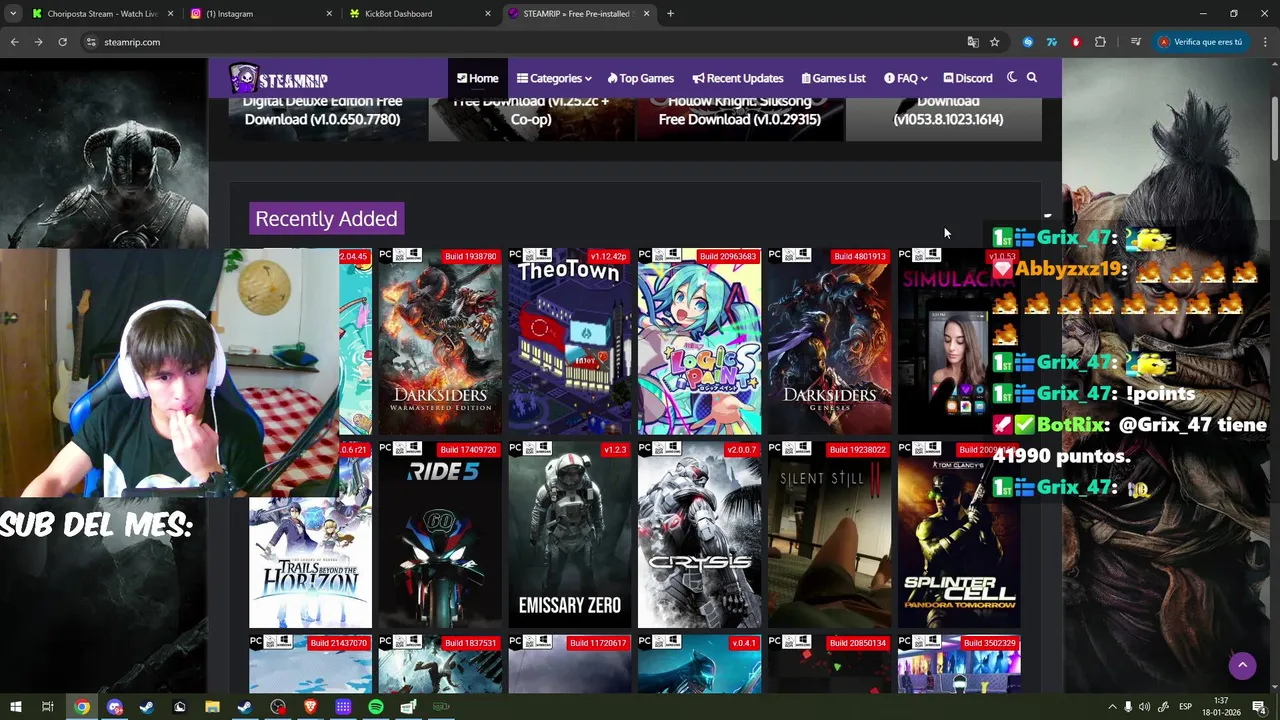Bookmark this page with the star icon
Screen dimensions: 1280x720
[x=994, y=42]
